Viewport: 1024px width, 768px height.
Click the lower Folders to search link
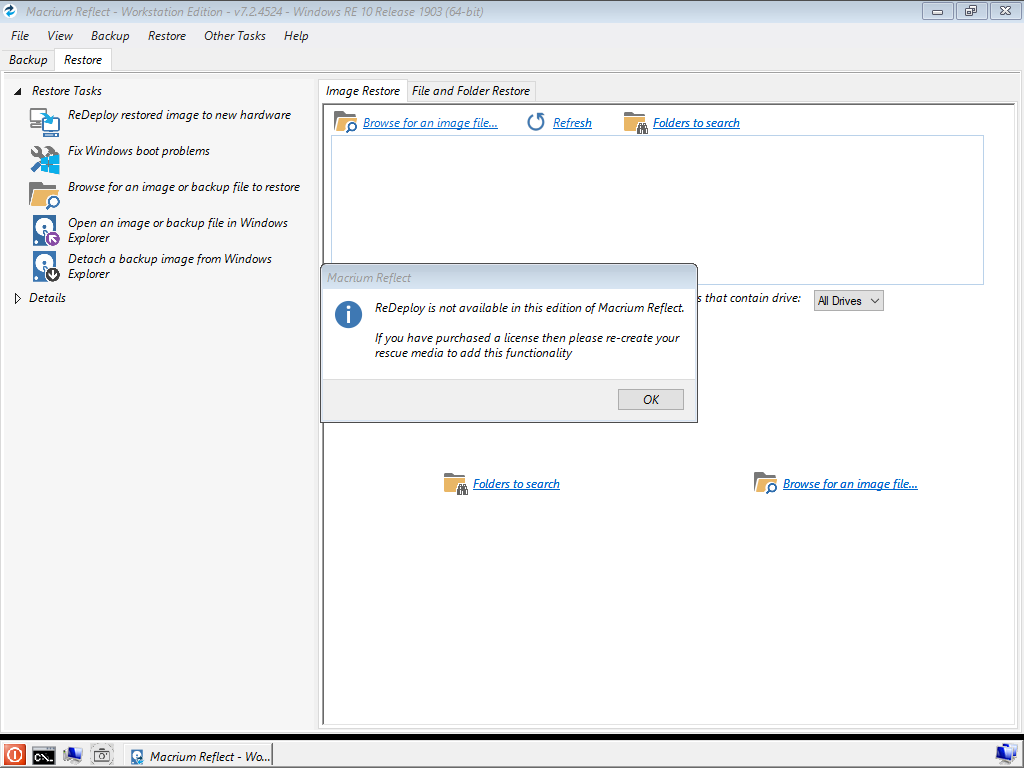click(516, 484)
